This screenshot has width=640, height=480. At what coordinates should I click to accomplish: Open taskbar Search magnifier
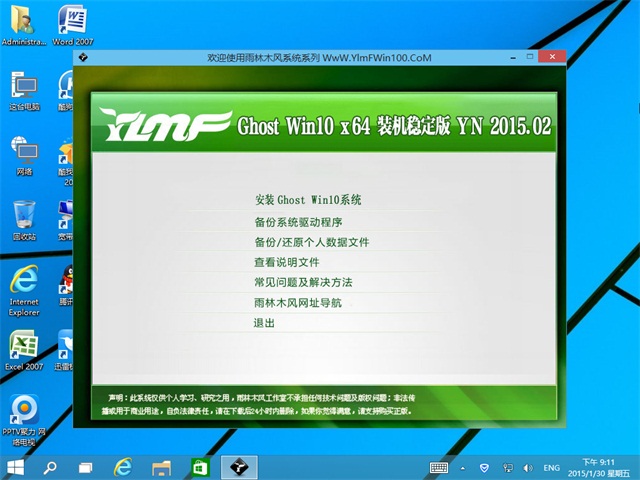point(50,468)
